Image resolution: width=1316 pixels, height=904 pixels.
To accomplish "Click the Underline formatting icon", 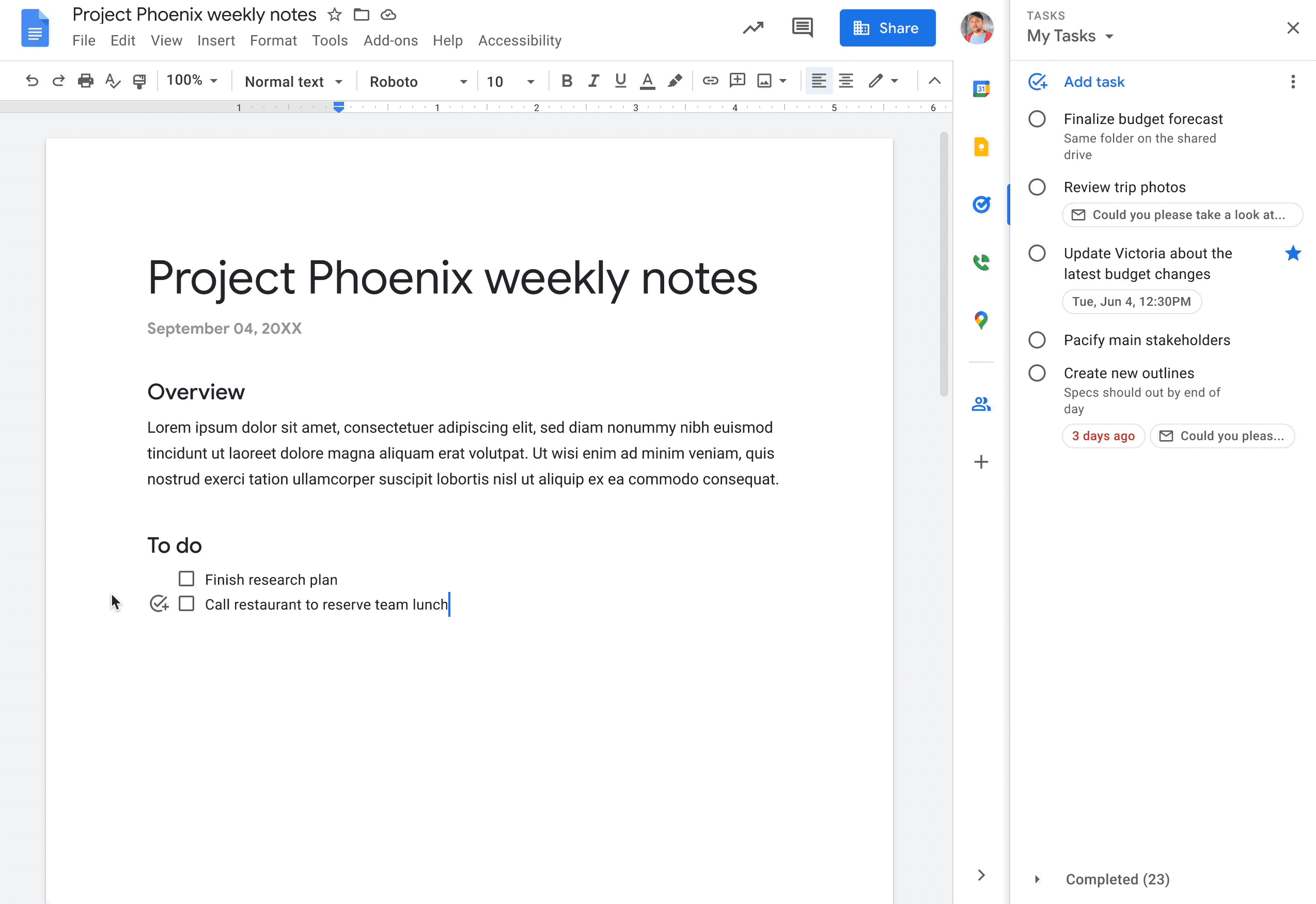I will (x=618, y=80).
